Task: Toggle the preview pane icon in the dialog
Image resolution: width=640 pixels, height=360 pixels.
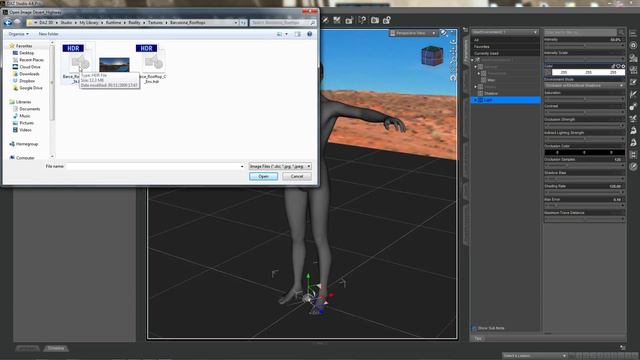Action: tap(298, 34)
